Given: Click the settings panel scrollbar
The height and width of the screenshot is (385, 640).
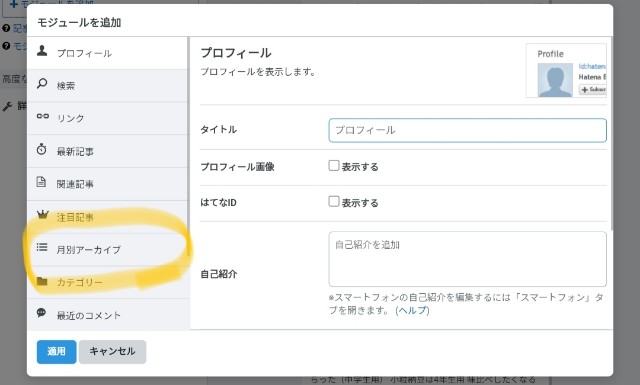Looking at the screenshot, I should pyautogui.click(x=611, y=133).
